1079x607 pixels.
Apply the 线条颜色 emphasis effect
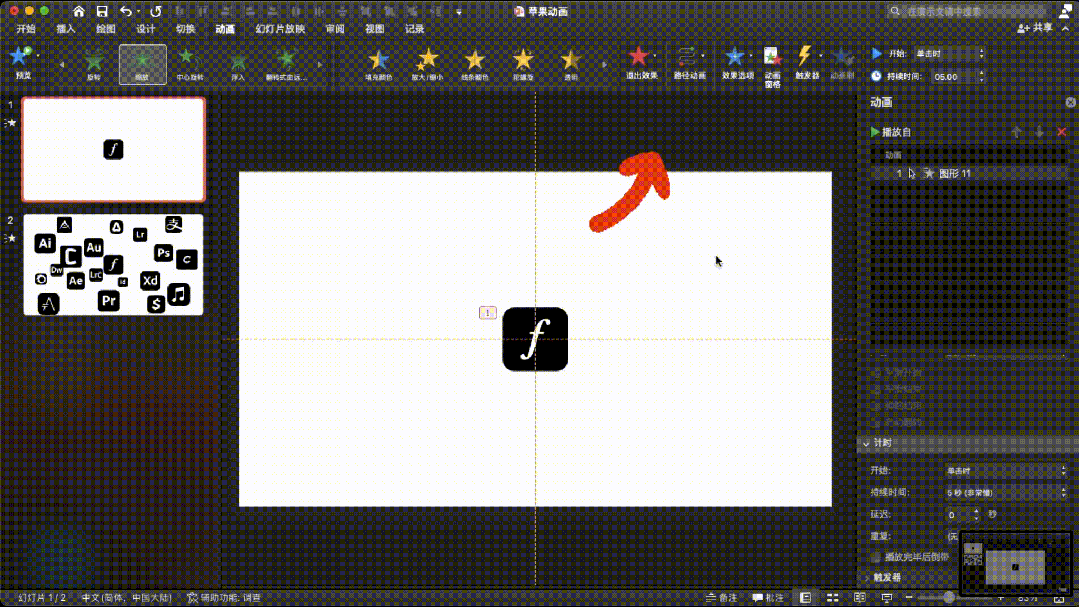pos(475,65)
